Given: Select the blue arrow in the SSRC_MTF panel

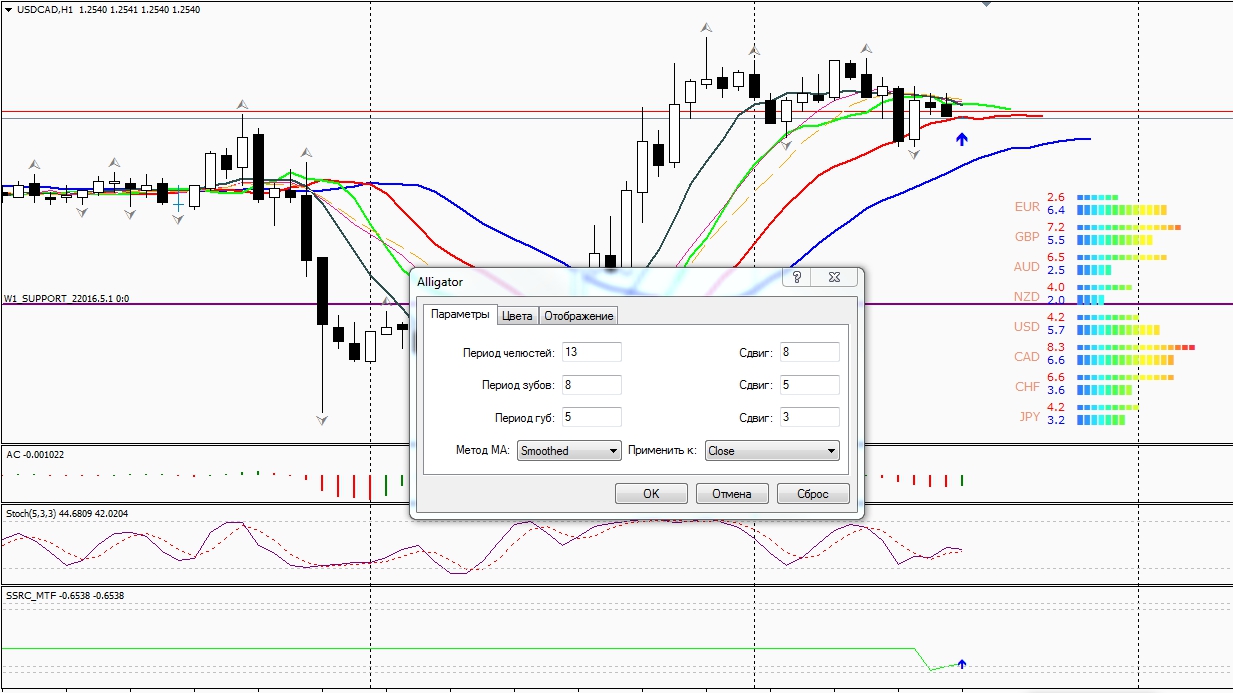Looking at the screenshot, I should (962, 663).
